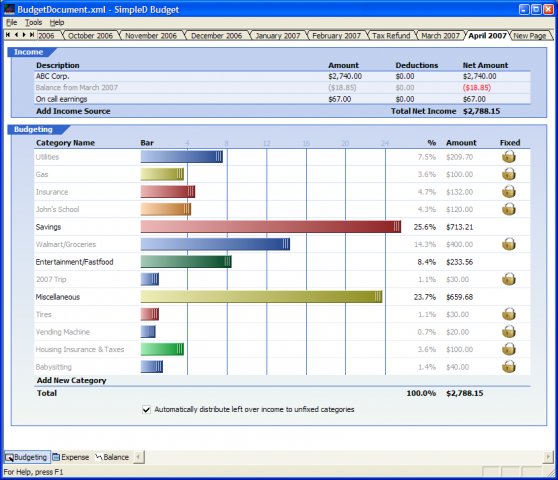The height and width of the screenshot is (480, 558).
Task: Click Balance from March 2007 row
Action: 283,88
